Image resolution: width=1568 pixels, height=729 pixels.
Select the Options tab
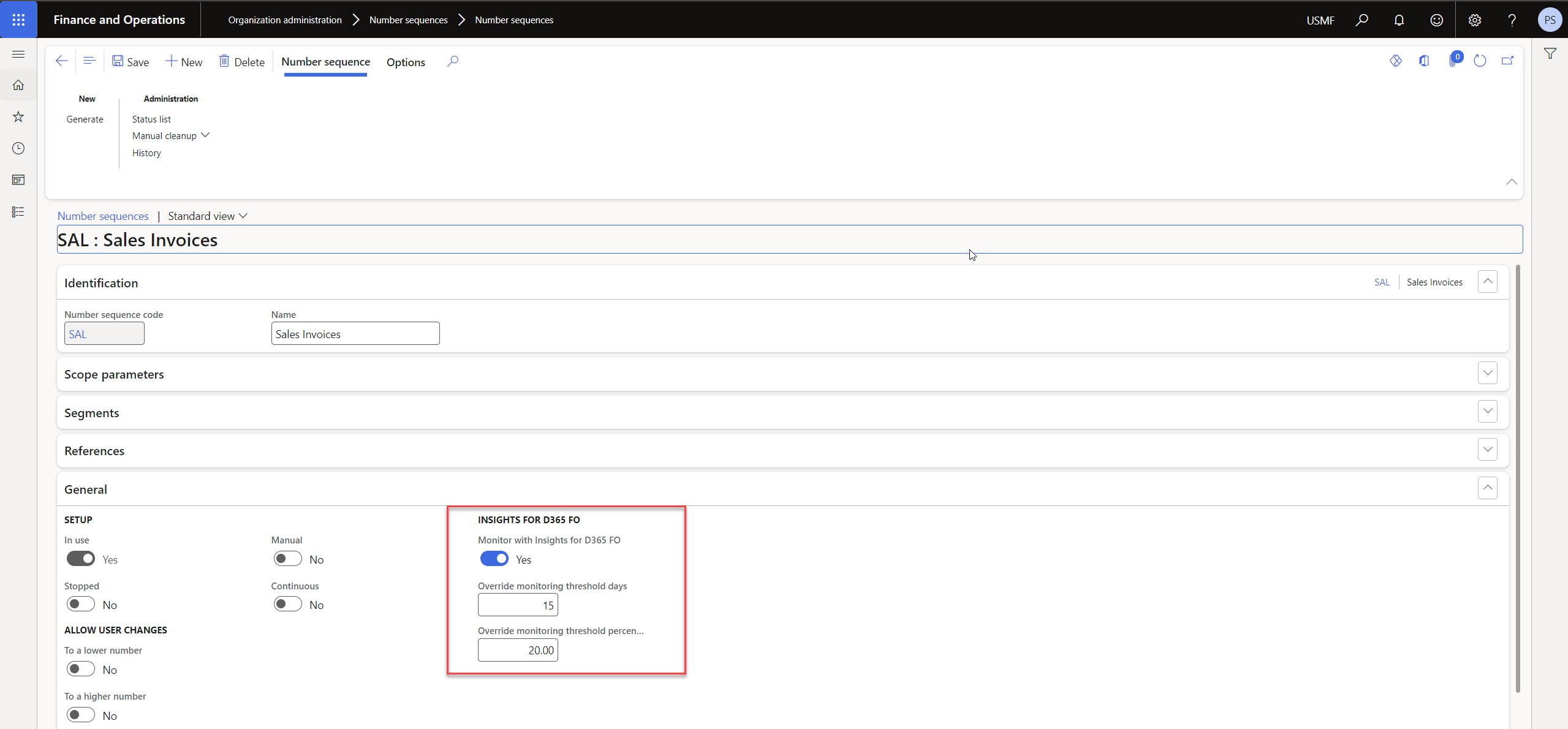click(x=405, y=62)
